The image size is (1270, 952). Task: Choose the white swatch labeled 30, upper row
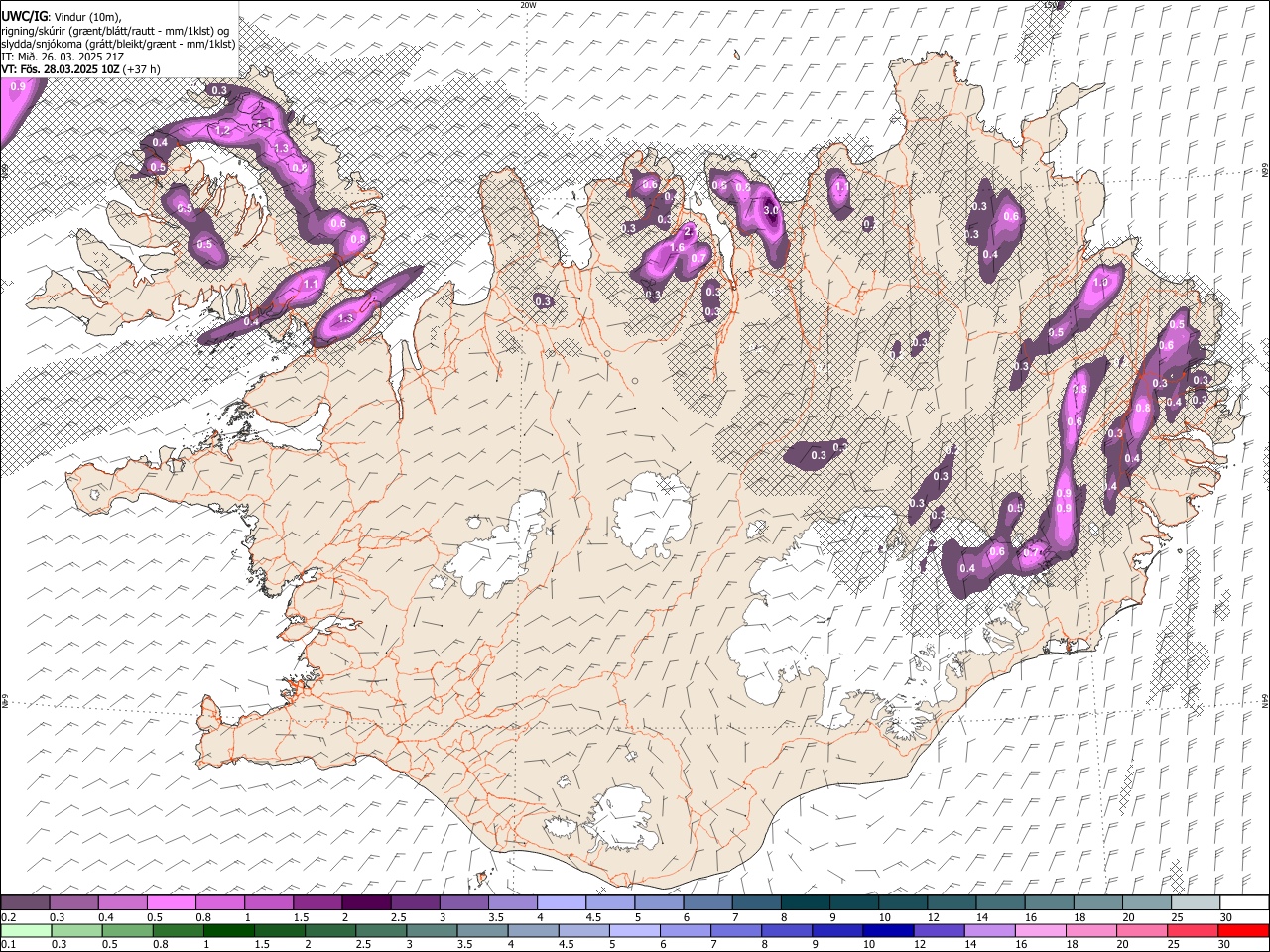click(1244, 902)
